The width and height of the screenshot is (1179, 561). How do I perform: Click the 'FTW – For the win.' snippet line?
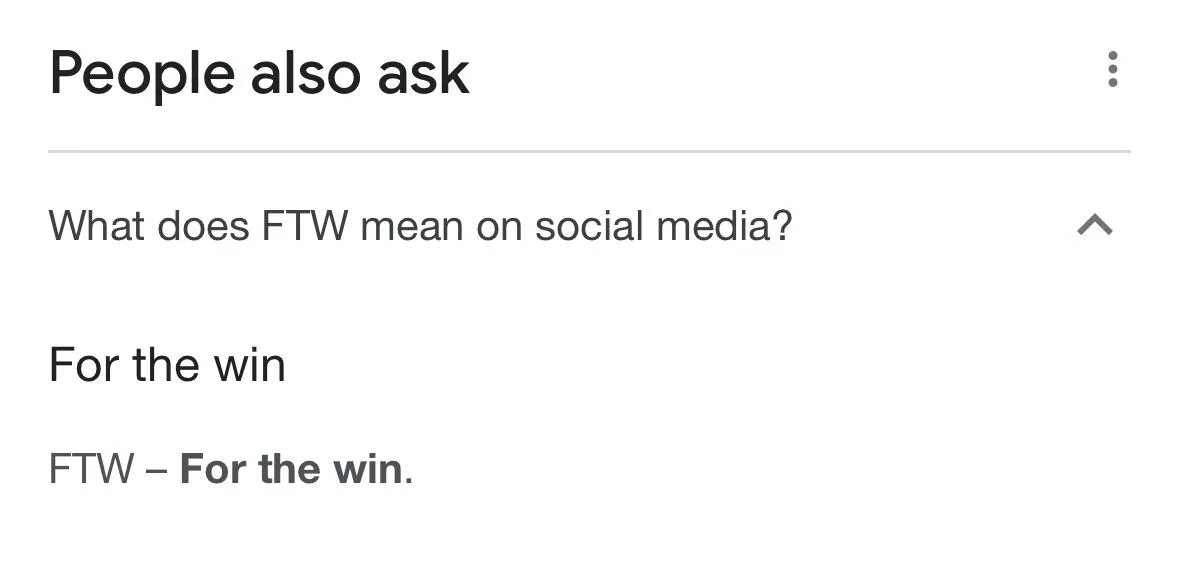coord(231,469)
